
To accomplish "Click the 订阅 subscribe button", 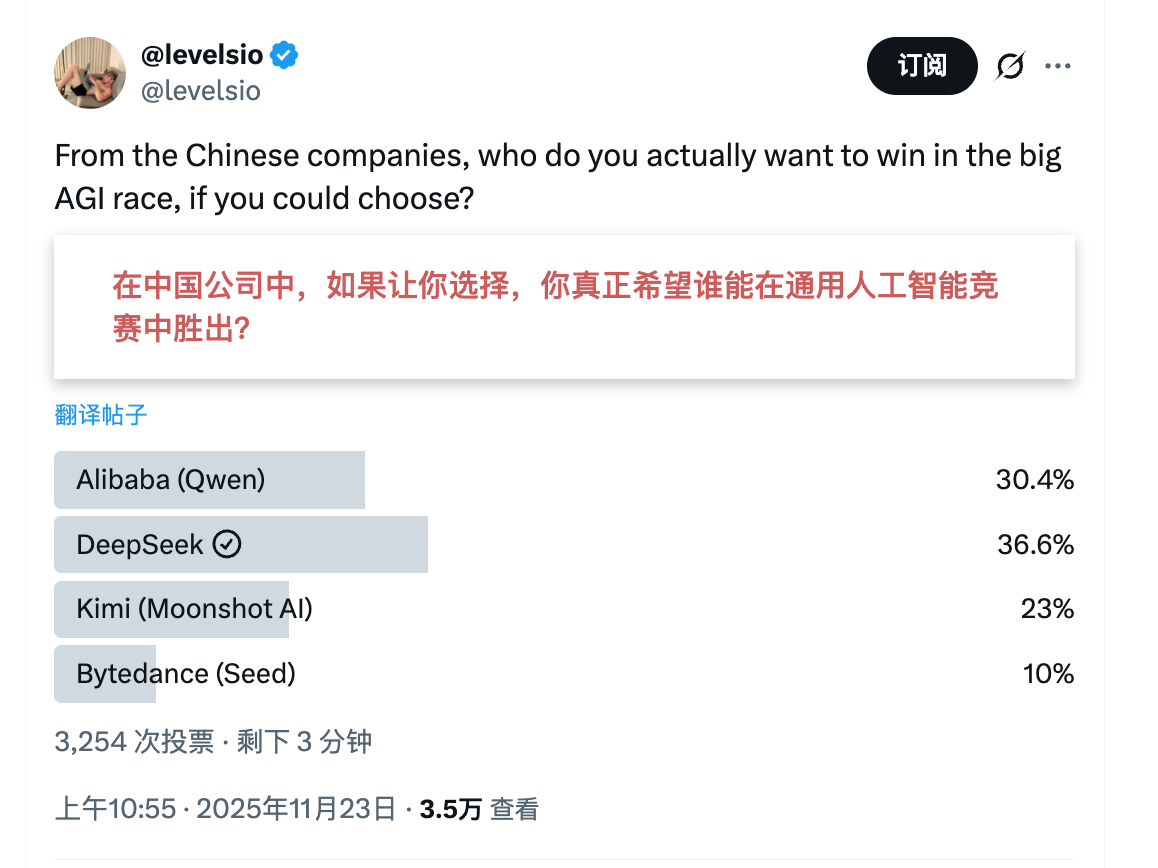I will point(921,64).
